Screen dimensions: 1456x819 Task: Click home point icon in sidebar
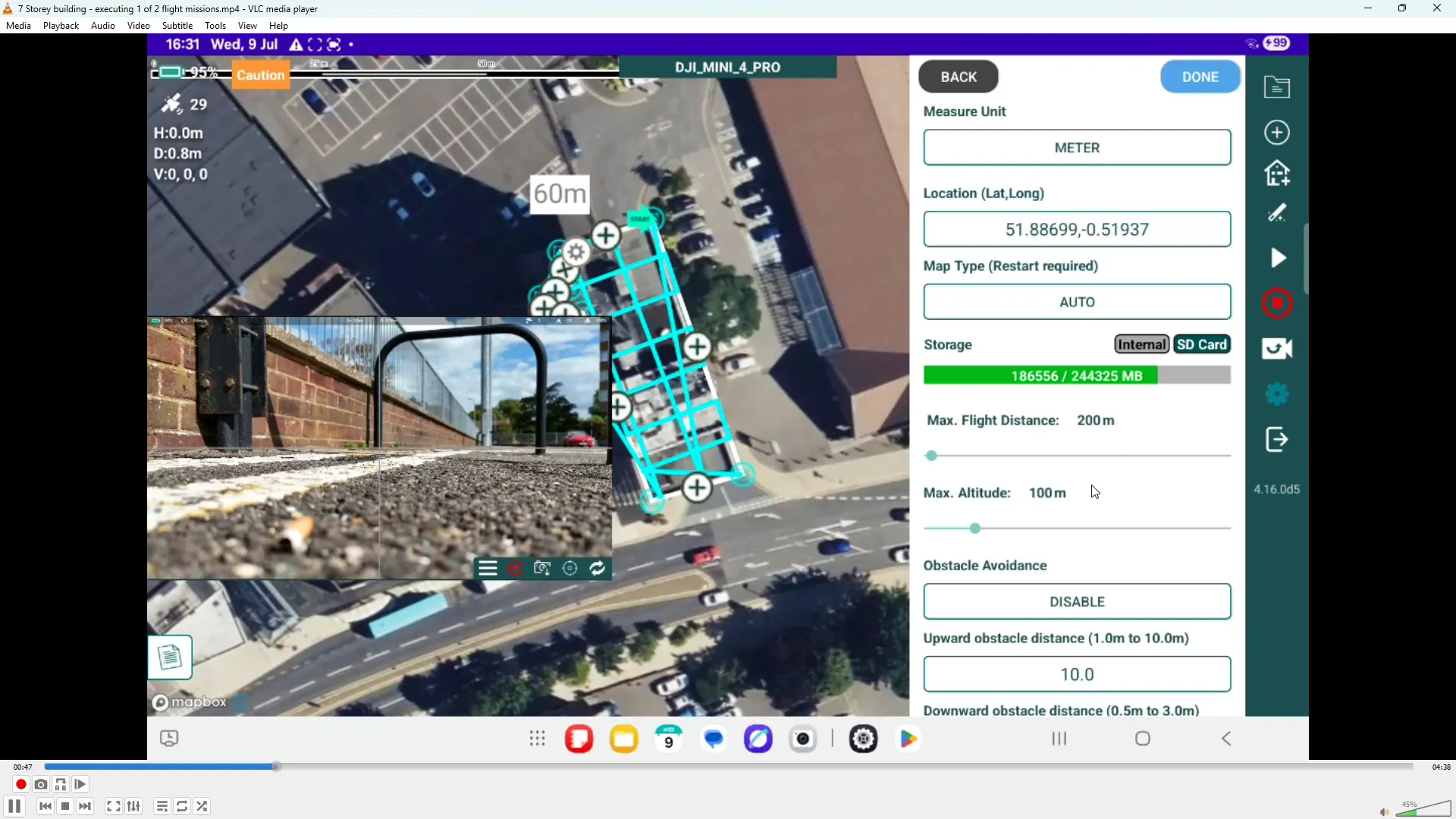point(1277,174)
